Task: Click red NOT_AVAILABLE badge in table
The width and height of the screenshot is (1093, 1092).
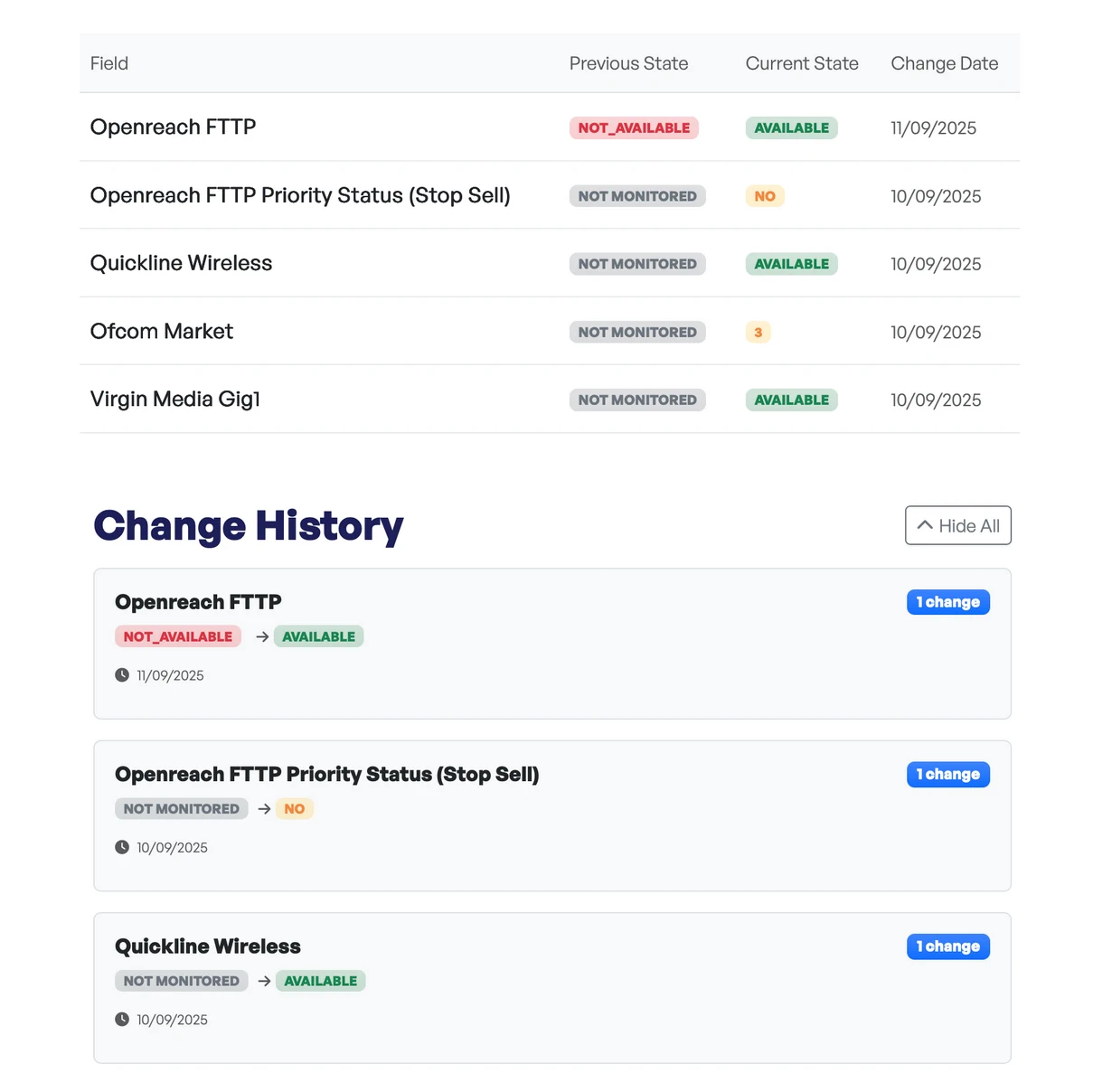Action: pyautogui.click(x=634, y=128)
